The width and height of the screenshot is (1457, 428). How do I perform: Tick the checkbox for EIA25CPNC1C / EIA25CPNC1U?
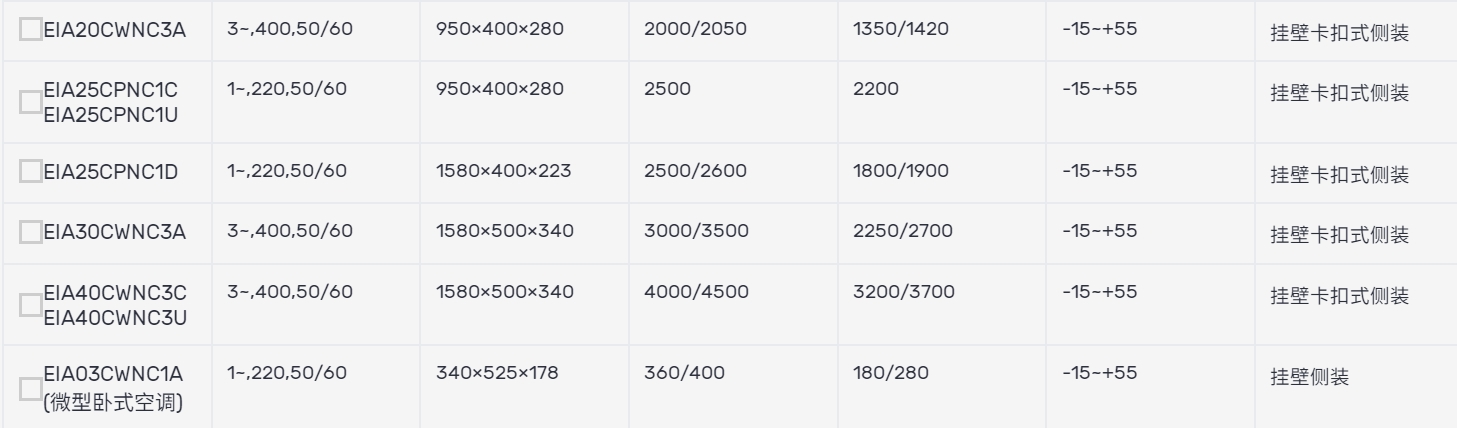point(32,101)
